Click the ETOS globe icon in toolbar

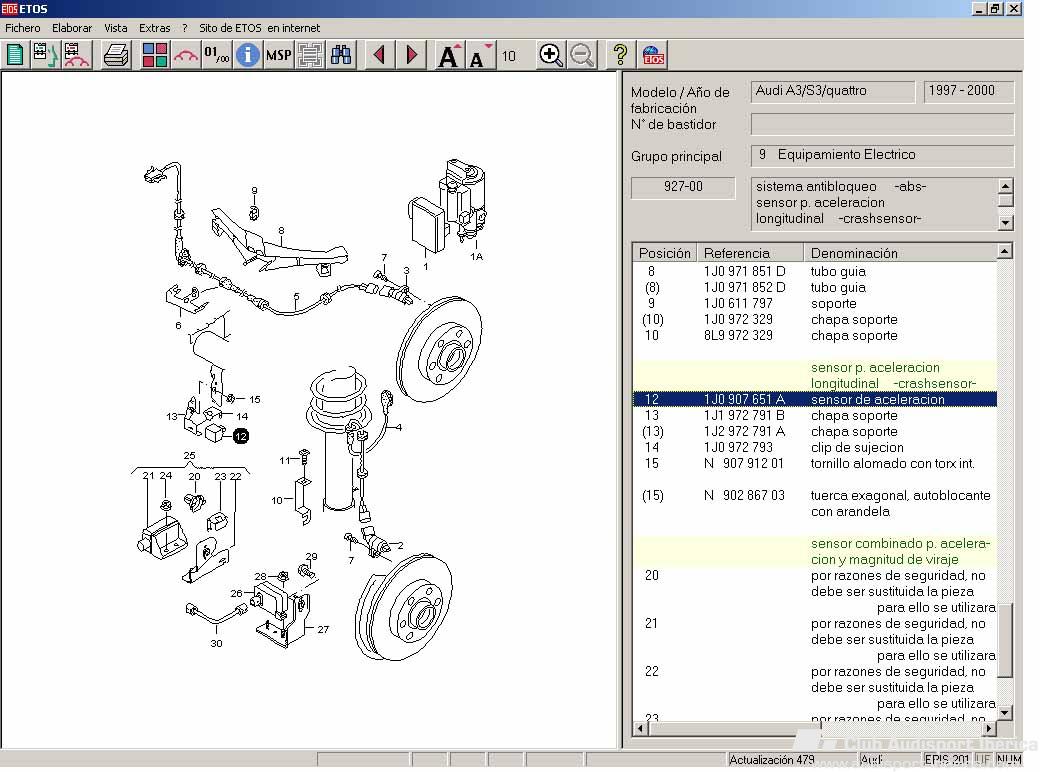tap(653, 55)
